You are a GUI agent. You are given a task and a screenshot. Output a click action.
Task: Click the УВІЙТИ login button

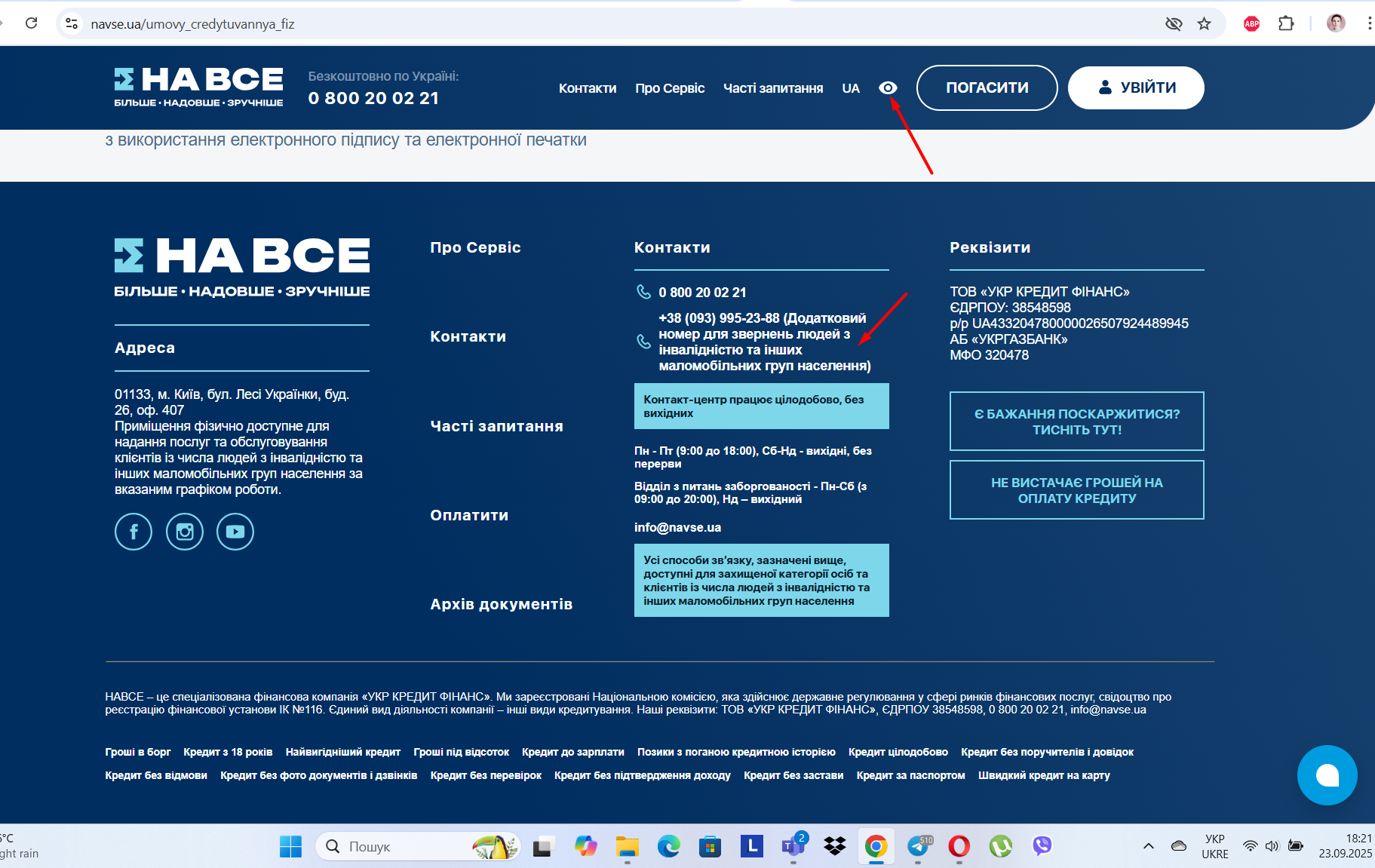click(1136, 87)
